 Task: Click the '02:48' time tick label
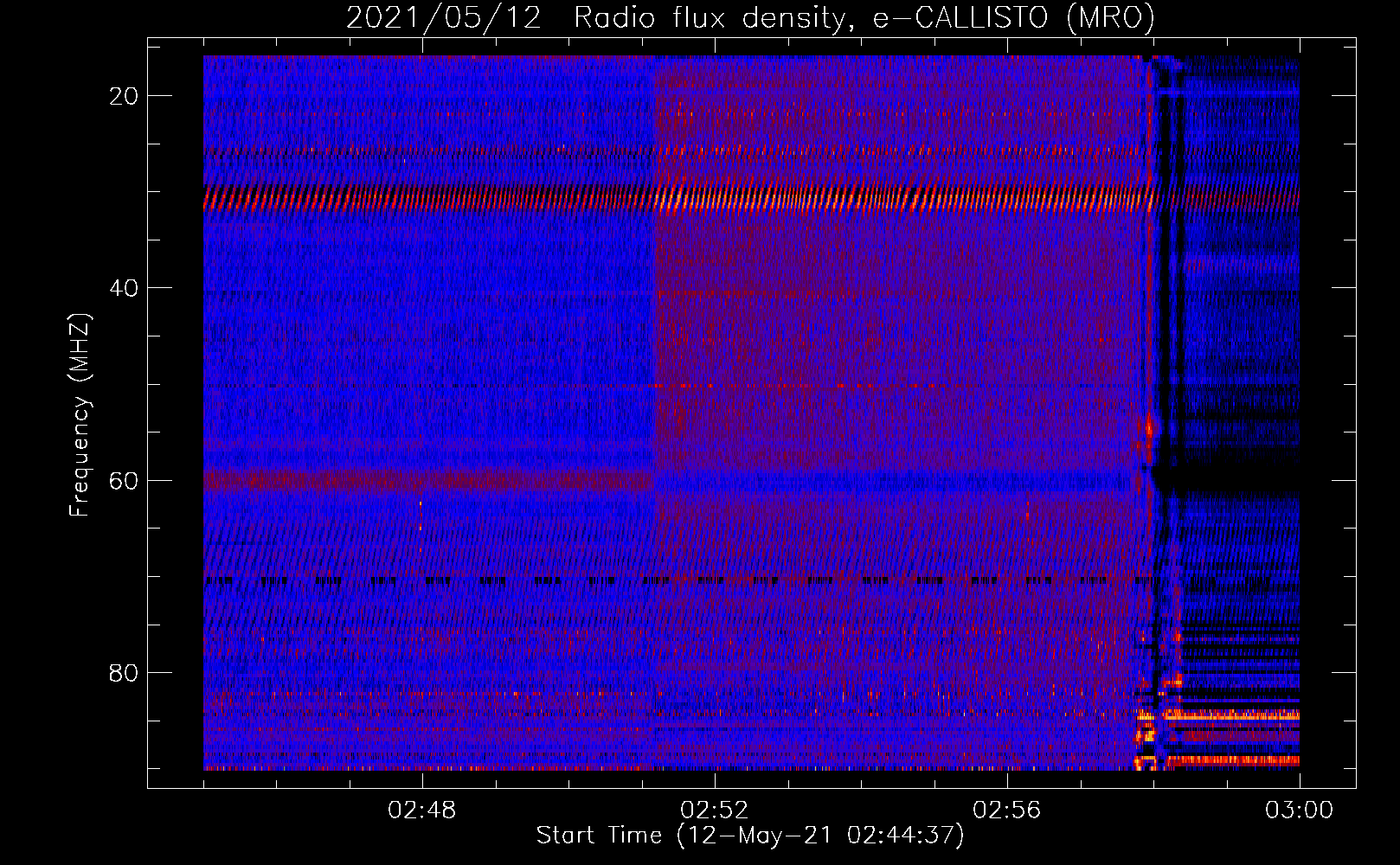click(422, 811)
